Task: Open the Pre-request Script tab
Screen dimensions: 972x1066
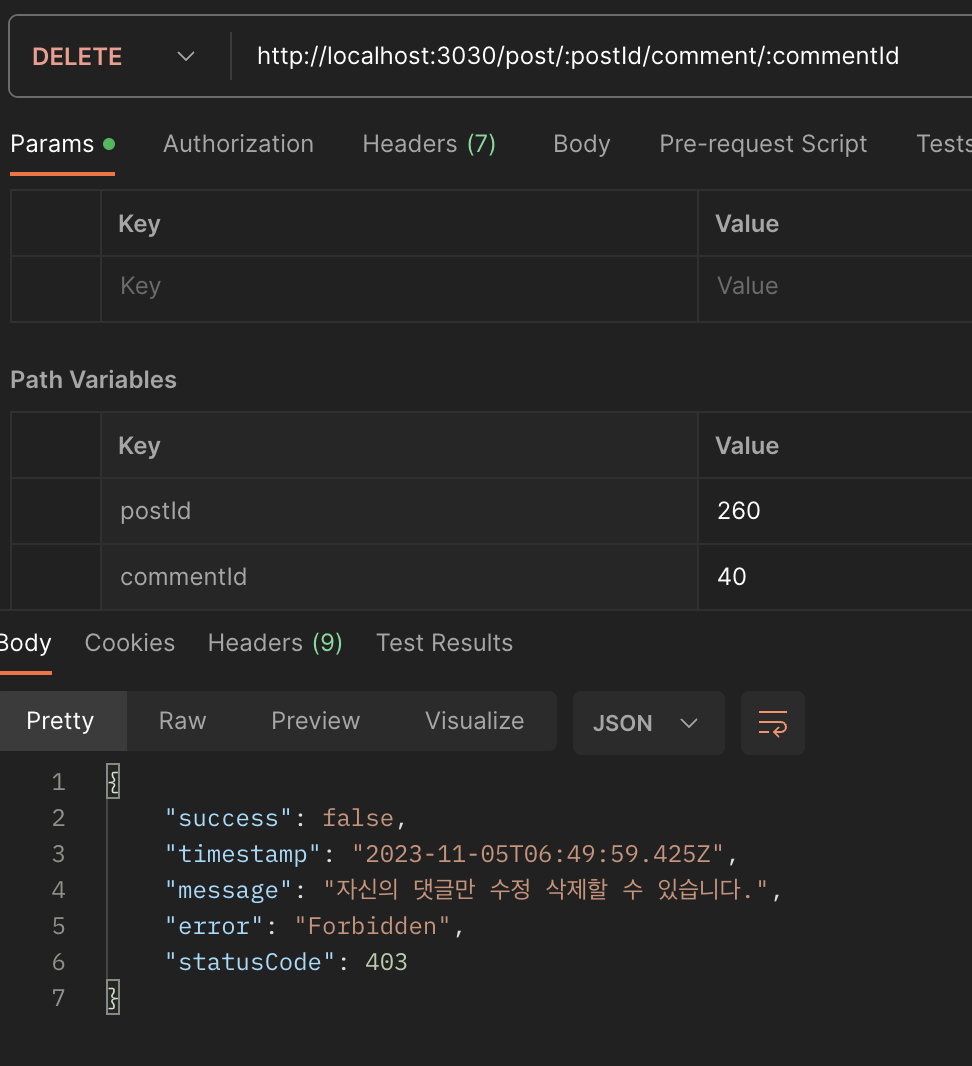Action: pos(763,144)
